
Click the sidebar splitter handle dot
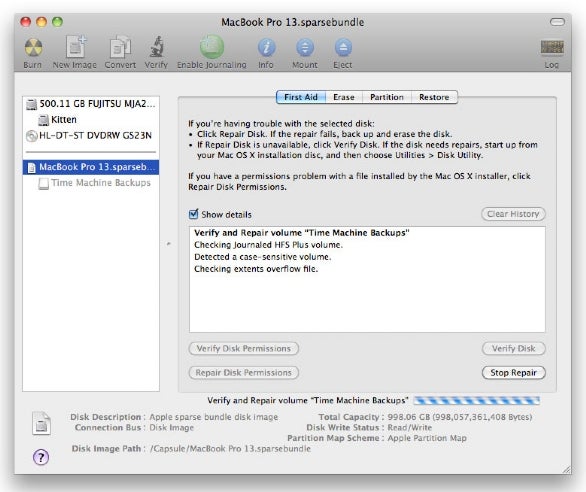point(169,244)
